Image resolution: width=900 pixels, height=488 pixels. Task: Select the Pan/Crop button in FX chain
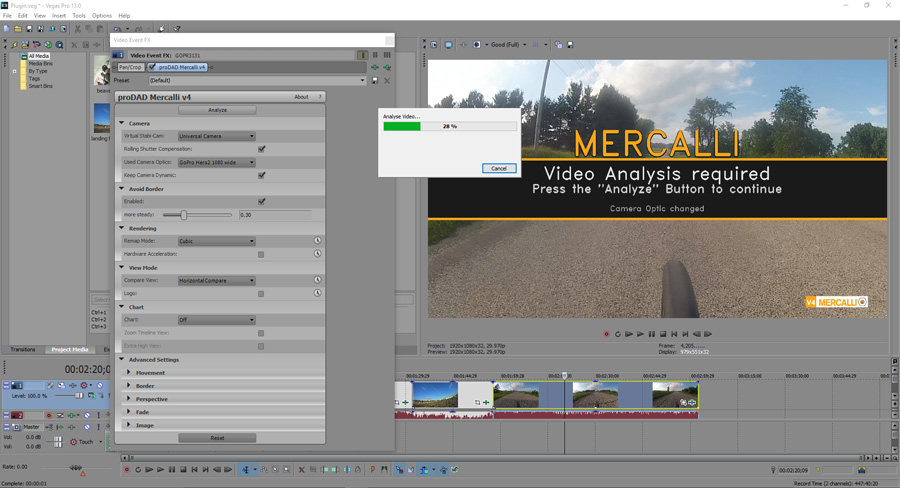click(x=130, y=68)
